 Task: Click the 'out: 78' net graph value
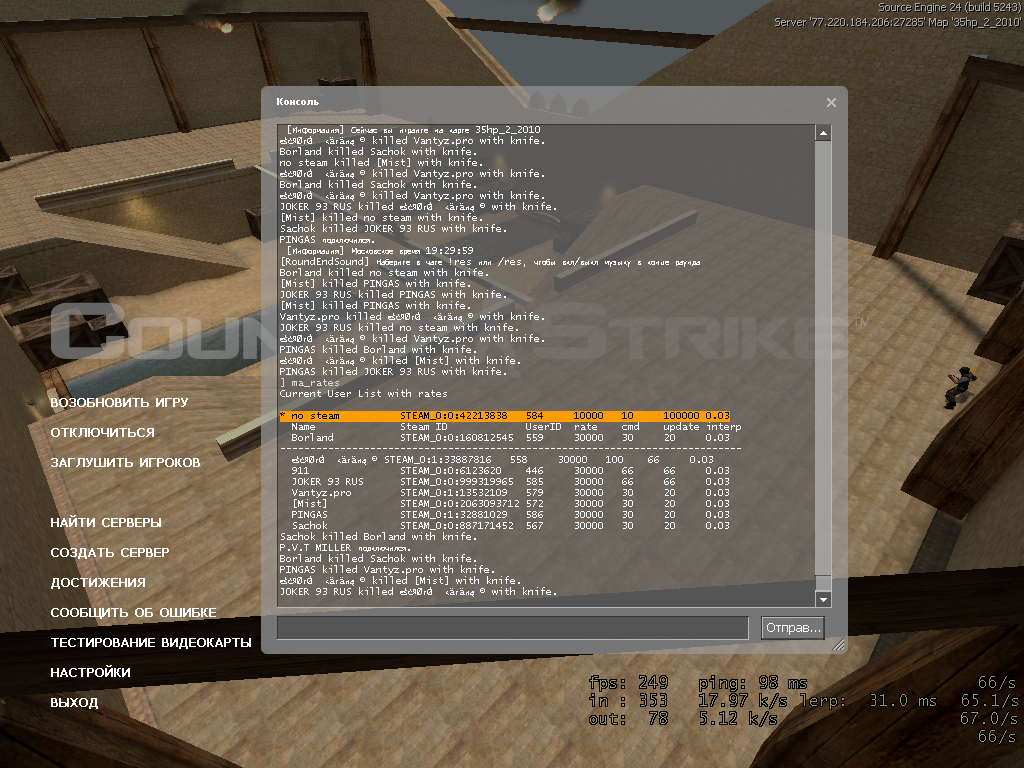coord(628,719)
